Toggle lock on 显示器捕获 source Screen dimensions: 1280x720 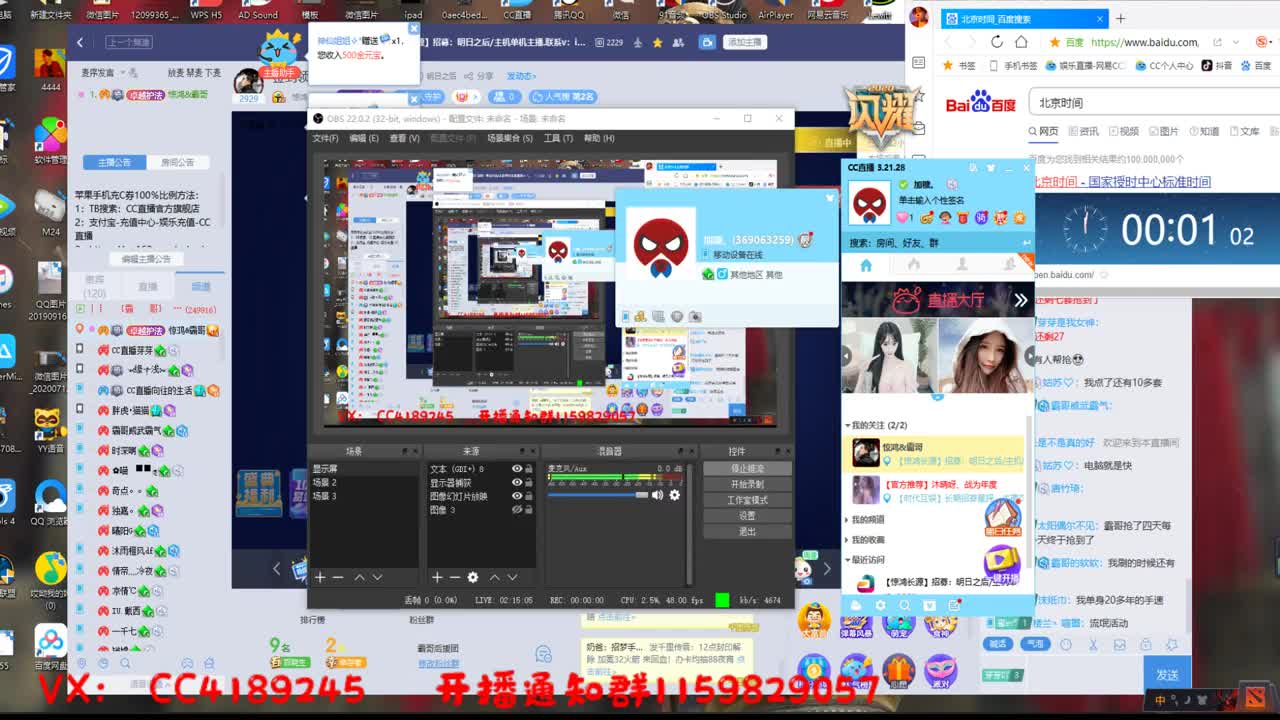point(529,482)
